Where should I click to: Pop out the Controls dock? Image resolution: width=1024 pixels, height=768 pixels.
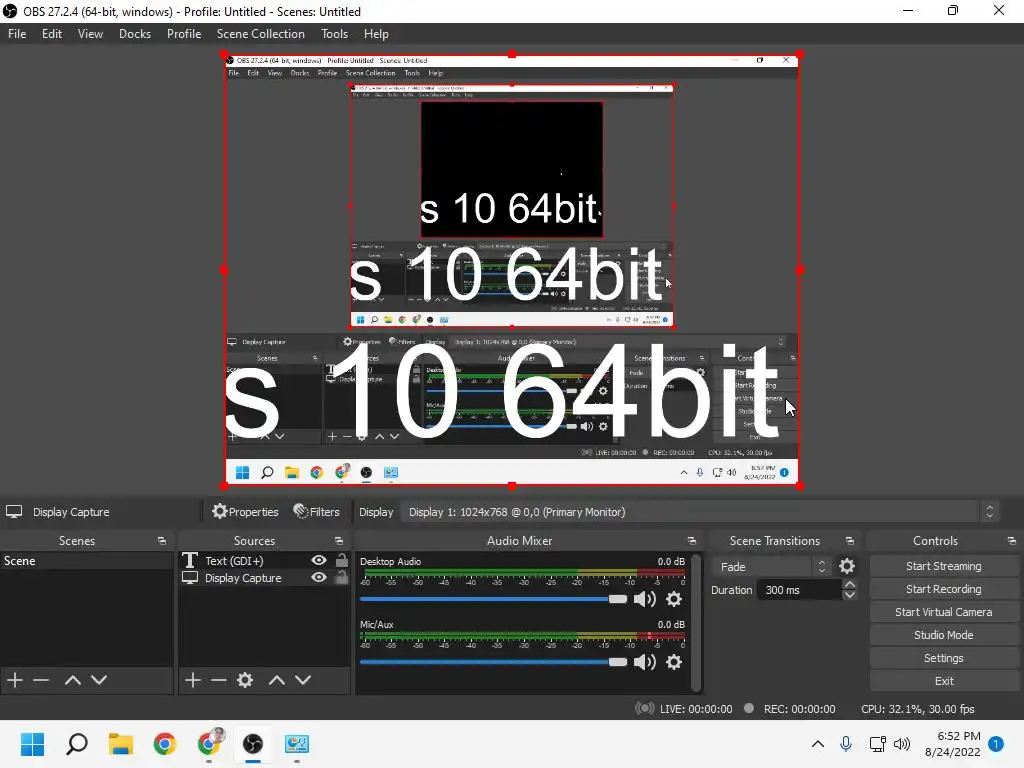(x=1012, y=541)
